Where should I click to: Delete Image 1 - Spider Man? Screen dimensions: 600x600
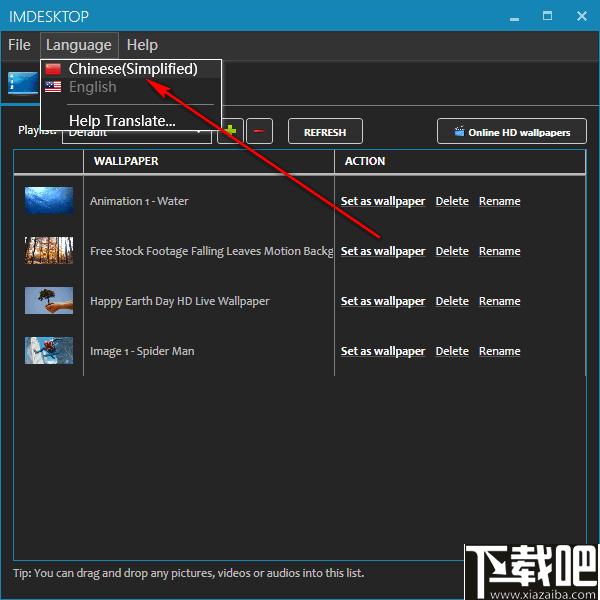(452, 351)
